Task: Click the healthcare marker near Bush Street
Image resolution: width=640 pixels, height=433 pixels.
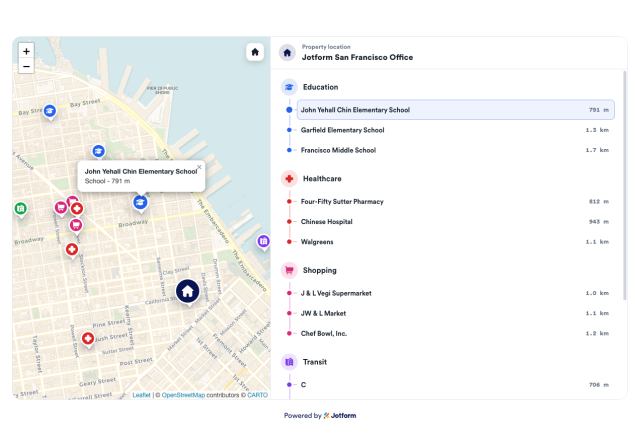Action: click(88, 339)
